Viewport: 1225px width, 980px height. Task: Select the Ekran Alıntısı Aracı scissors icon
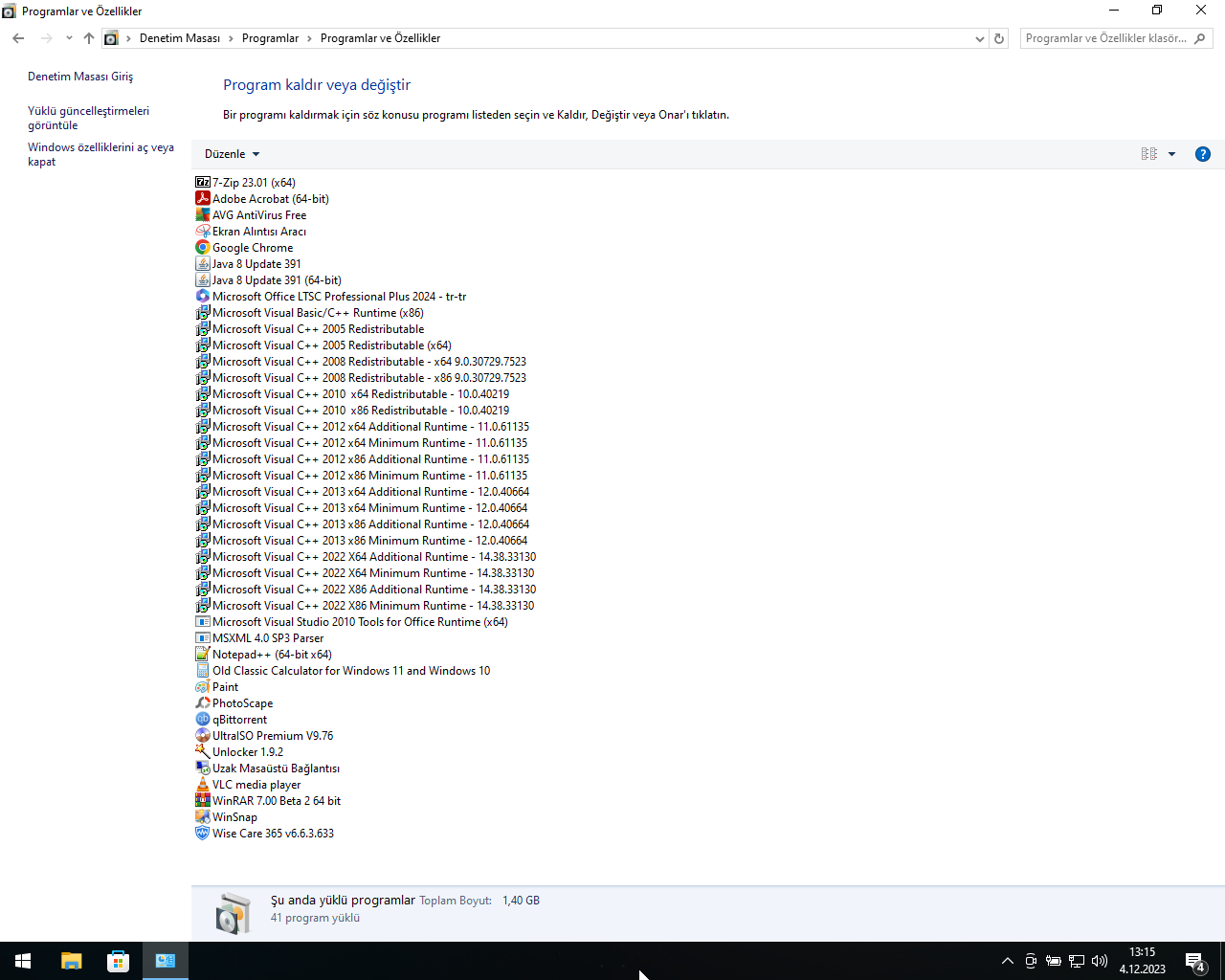(x=203, y=231)
